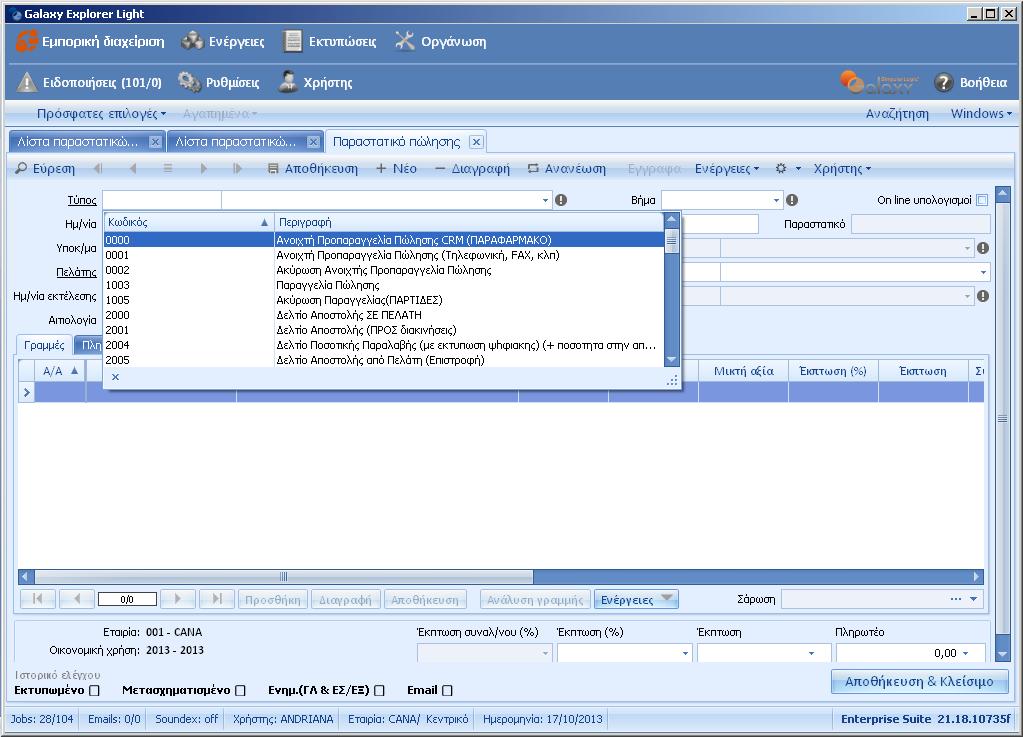This screenshot has height=737, width=1023.
Task: Close the Παραστατικό πώλησης tab
Action: (476, 142)
